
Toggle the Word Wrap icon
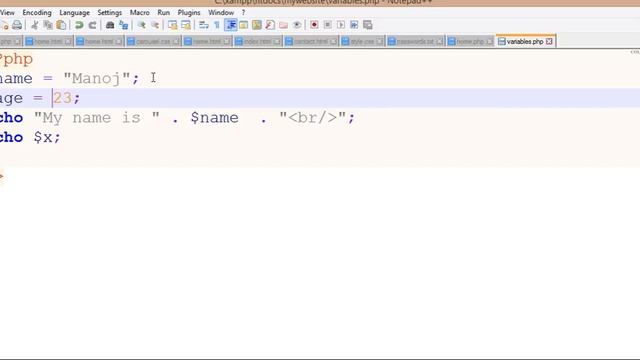[203, 25]
